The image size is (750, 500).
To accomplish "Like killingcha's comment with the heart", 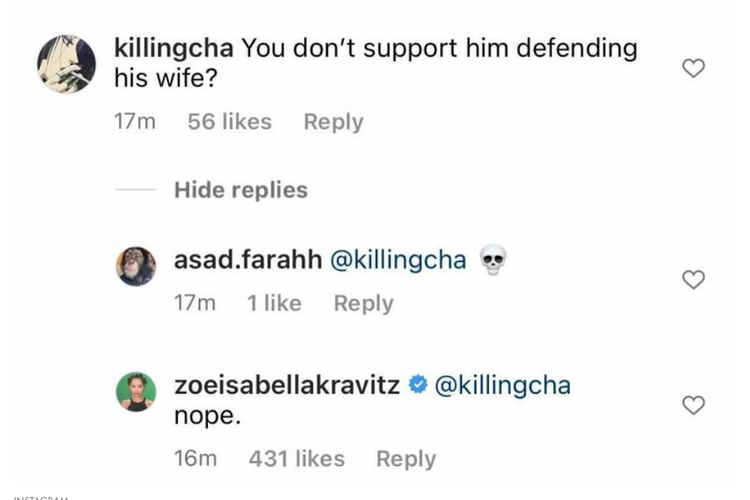I will tap(692, 68).
